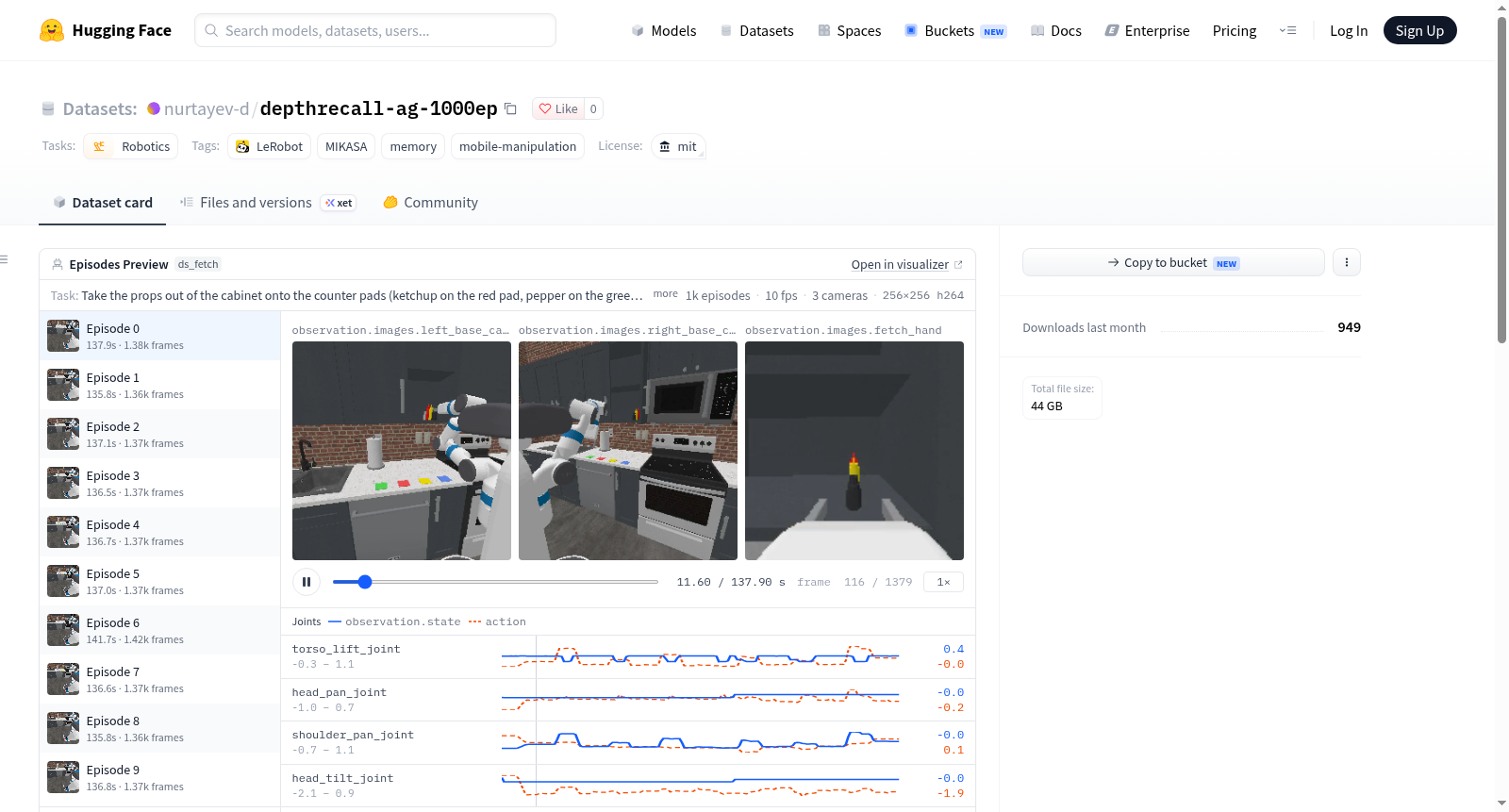
Task: Click the memory tag
Action: coord(413,146)
